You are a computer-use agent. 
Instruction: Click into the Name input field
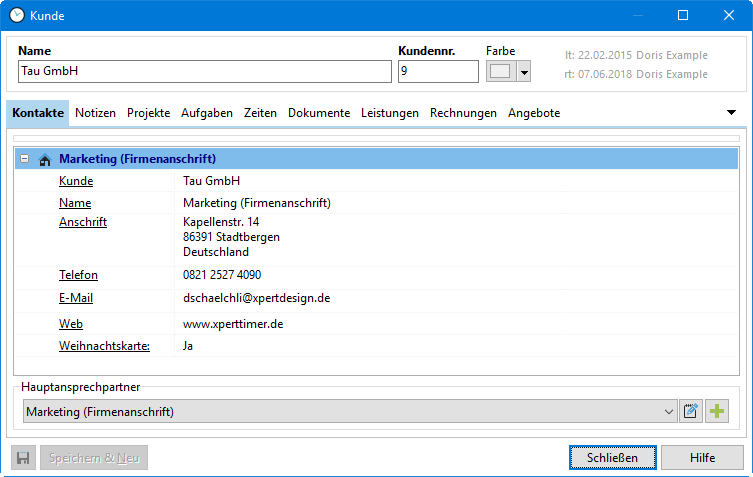tap(204, 71)
